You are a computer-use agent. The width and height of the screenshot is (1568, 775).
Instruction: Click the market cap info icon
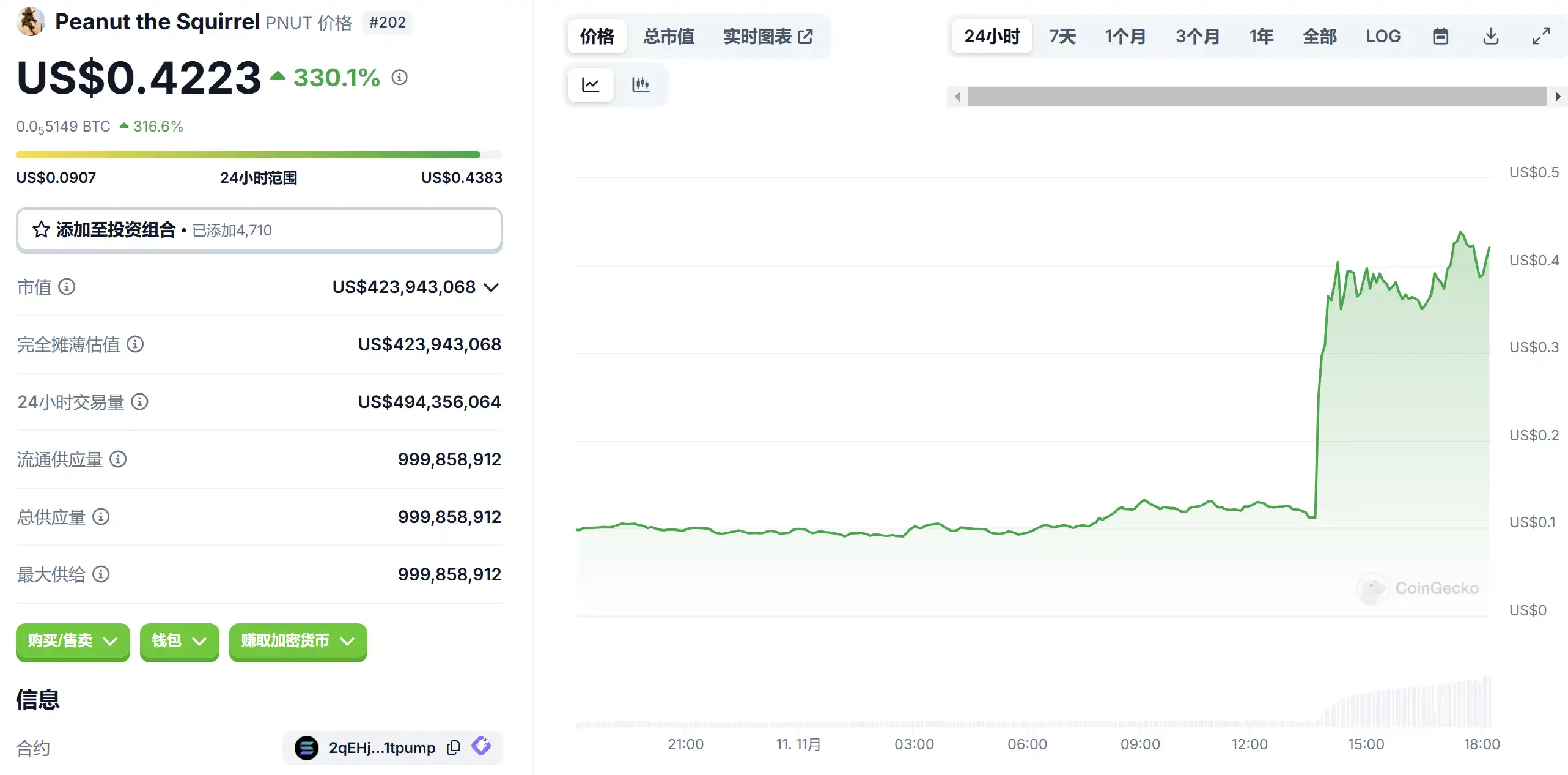(x=67, y=286)
